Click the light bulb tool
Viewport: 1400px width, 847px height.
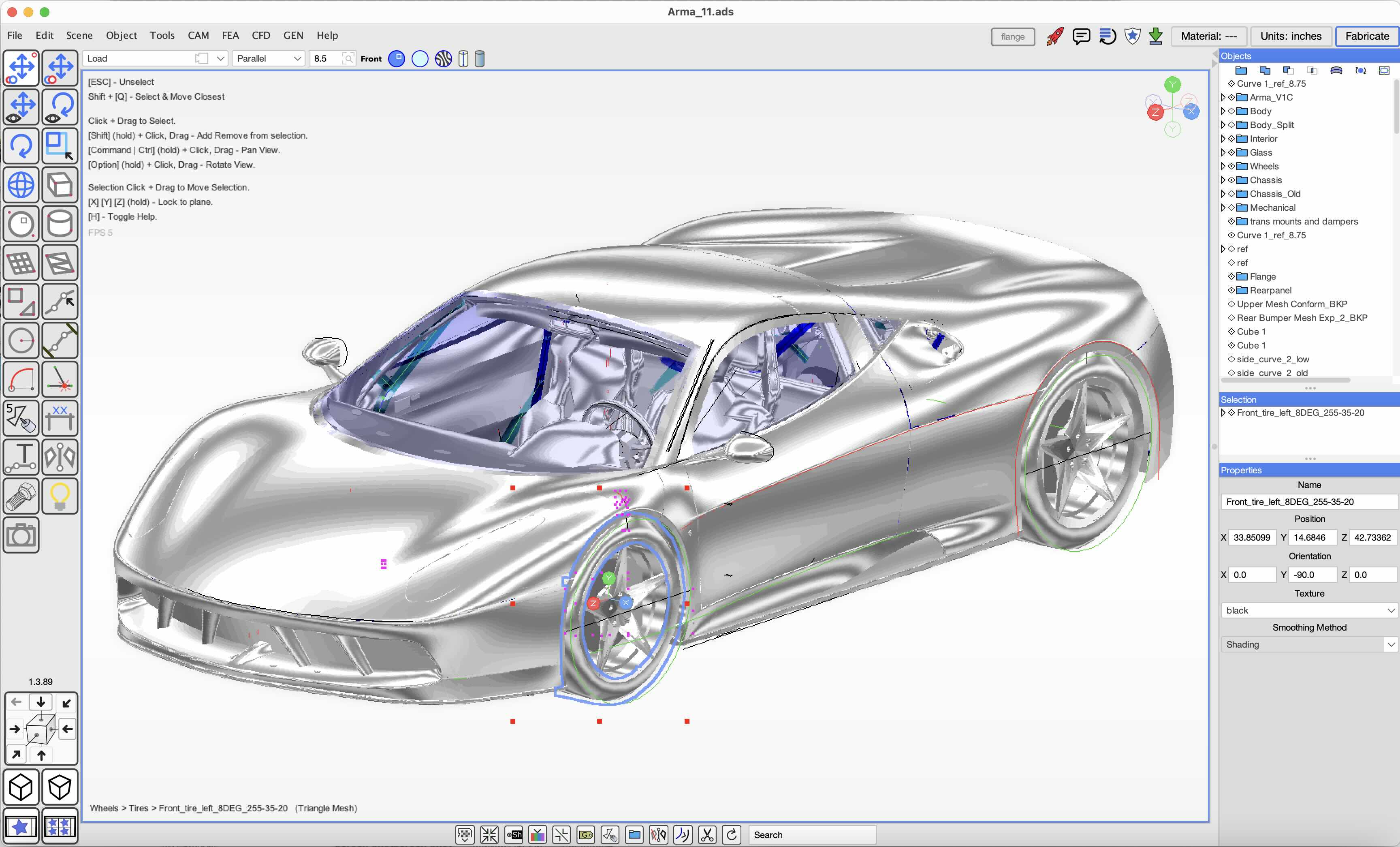coord(60,496)
